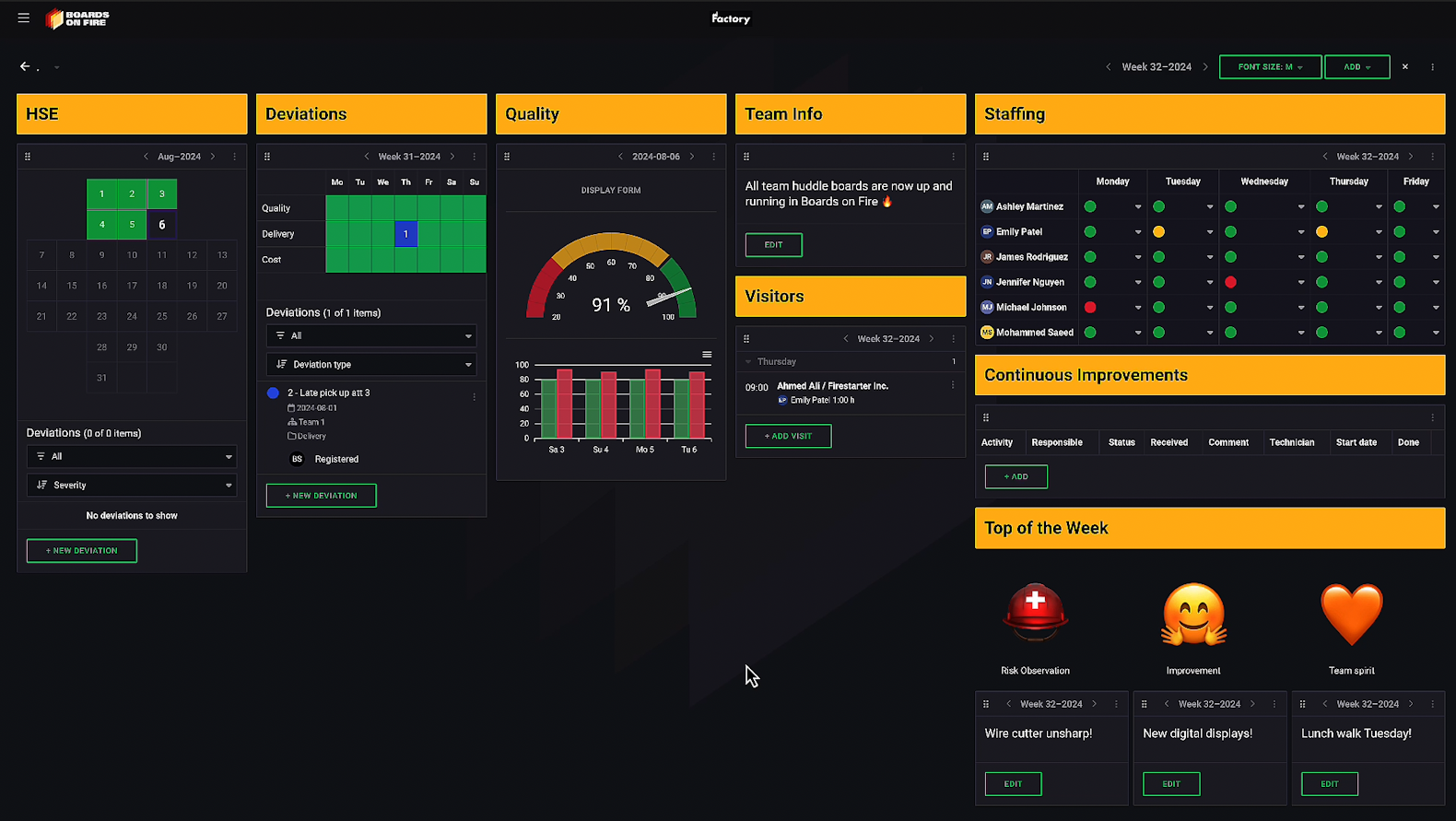The height and width of the screenshot is (821, 1456).
Task: Open options for Ahmed Ali visit
Action: 954,385
